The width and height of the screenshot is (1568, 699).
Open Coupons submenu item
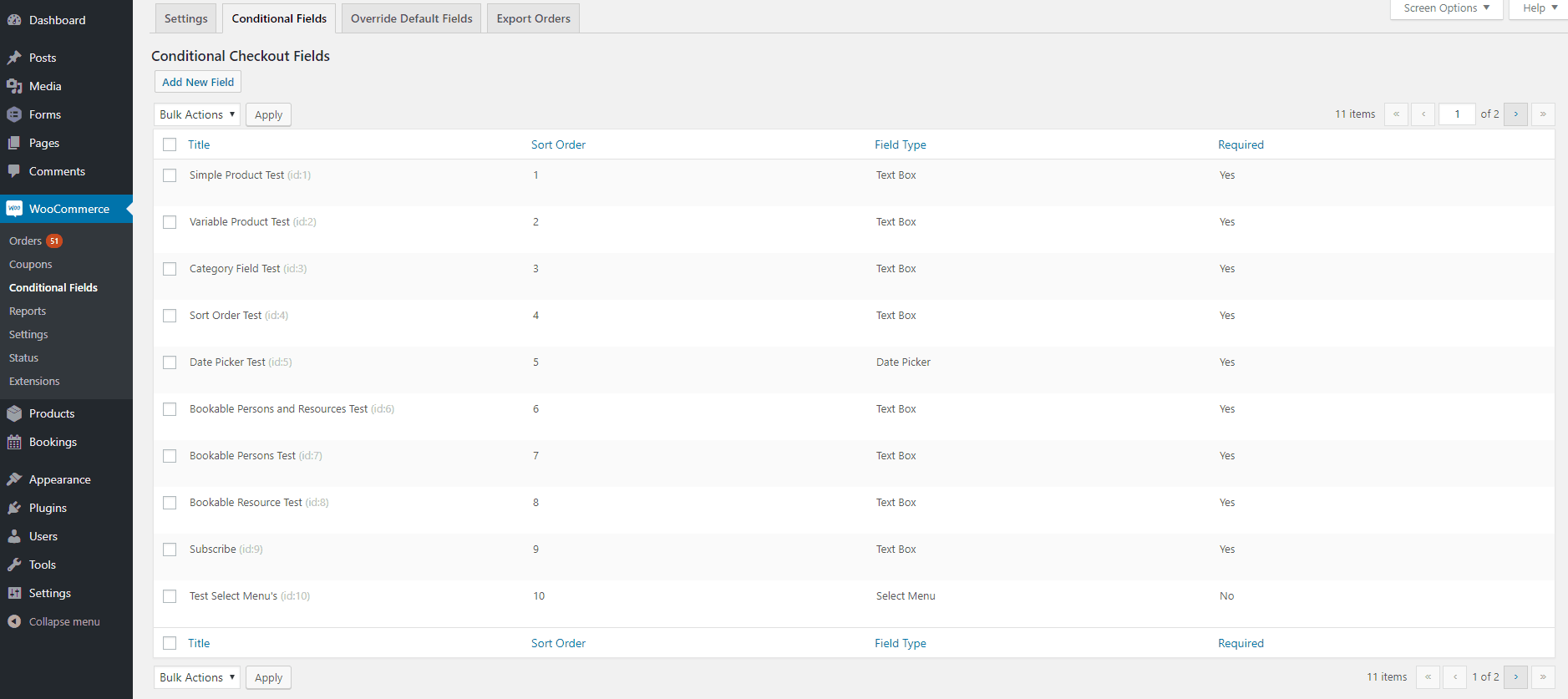click(x=31, y=264)
